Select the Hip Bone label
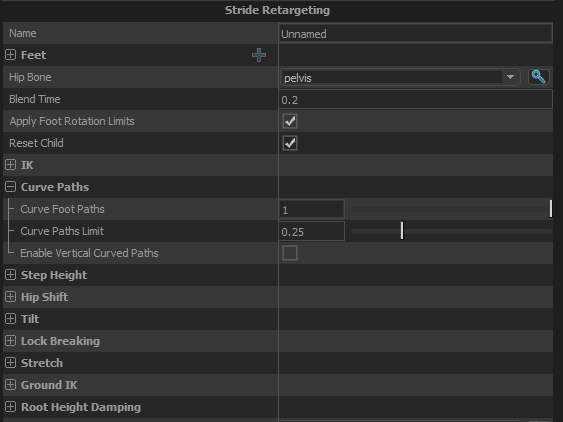 tap(30, 77)
